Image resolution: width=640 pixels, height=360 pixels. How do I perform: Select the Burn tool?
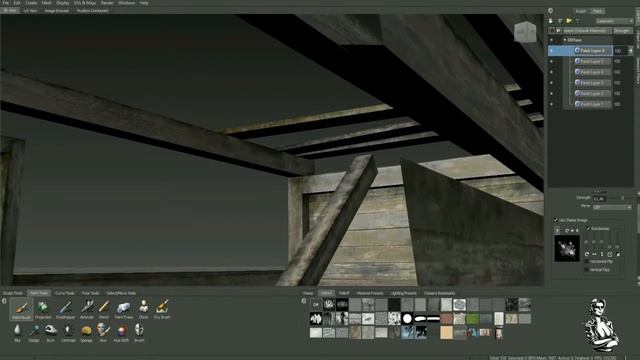tap(51, 333)
